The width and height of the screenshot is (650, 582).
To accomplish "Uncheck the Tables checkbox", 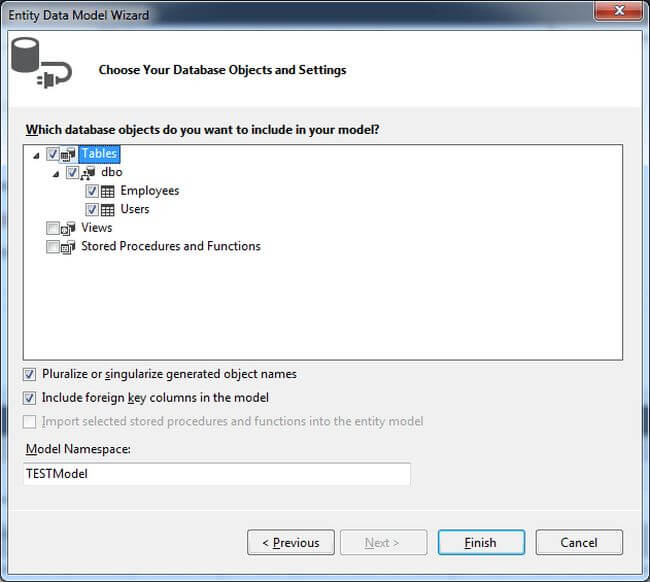I will (53, 154).
